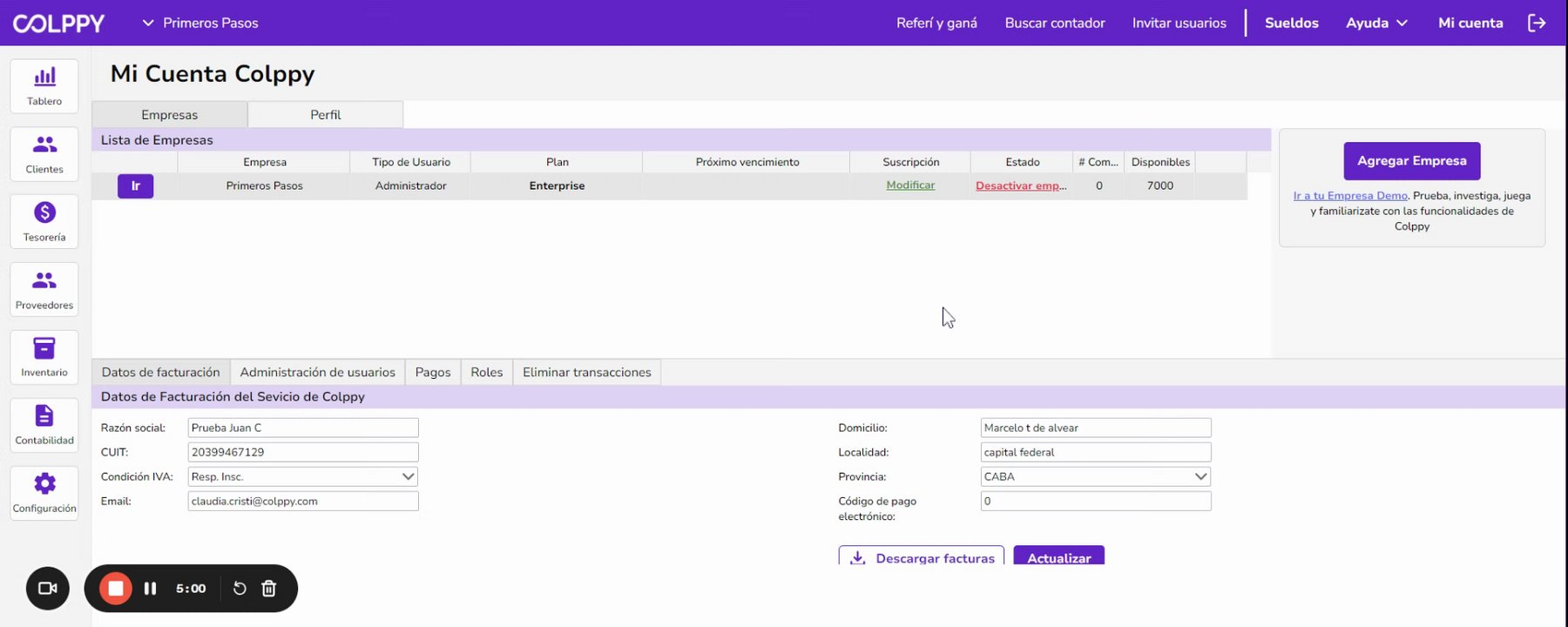The image size is (1568, 627).
Task: Select the Administración de usuarios tab
Action: [318, 372]
